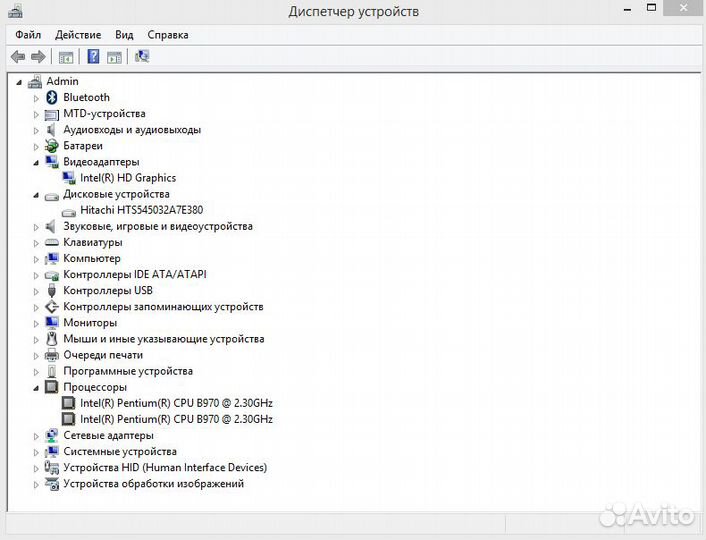Viewport: 706px width, 540px height.
Task: Open the Действие menu
Action: pyautogui.click(x=78, y=35)
